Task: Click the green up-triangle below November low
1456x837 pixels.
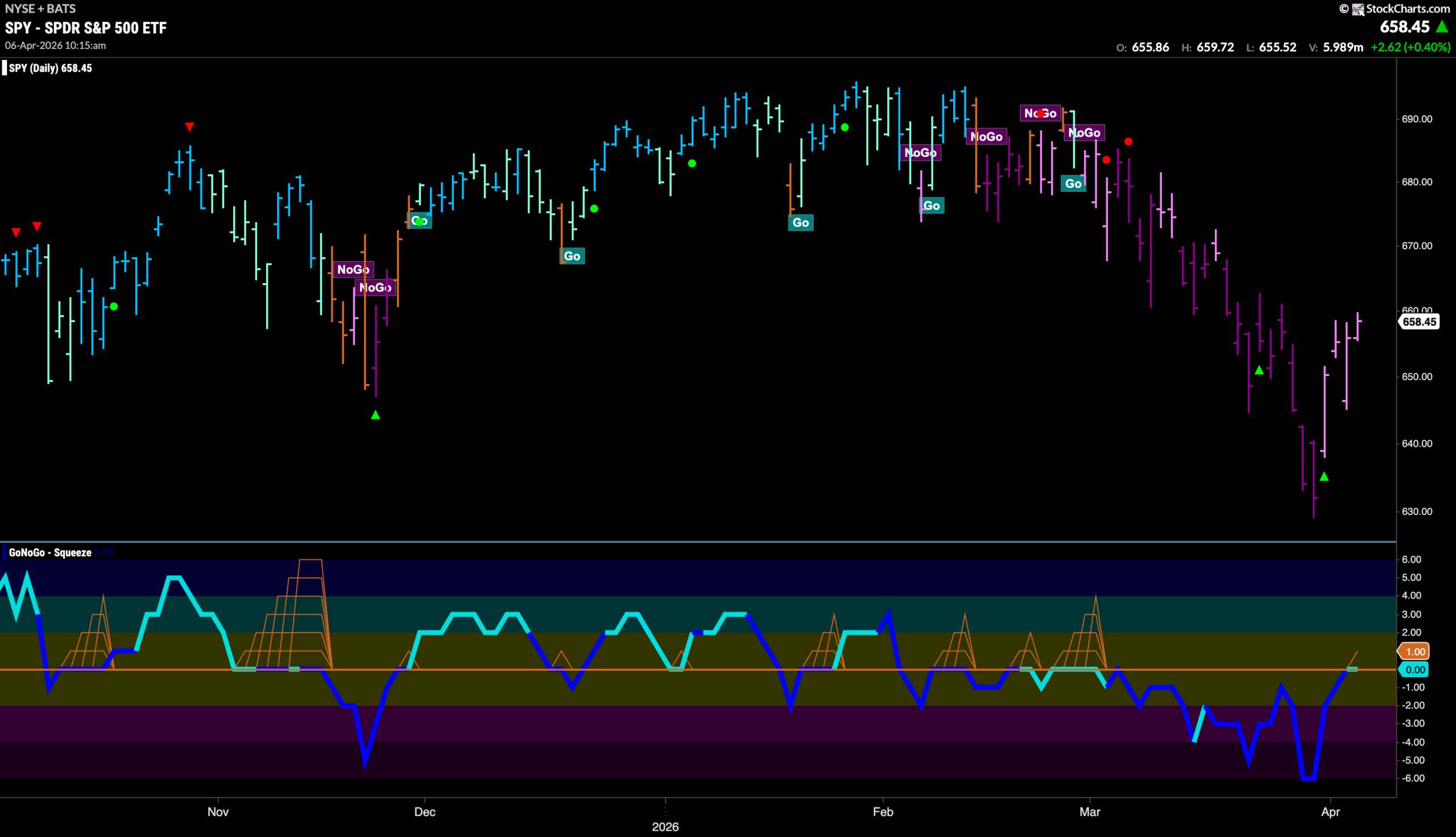Action: point(375,414)
